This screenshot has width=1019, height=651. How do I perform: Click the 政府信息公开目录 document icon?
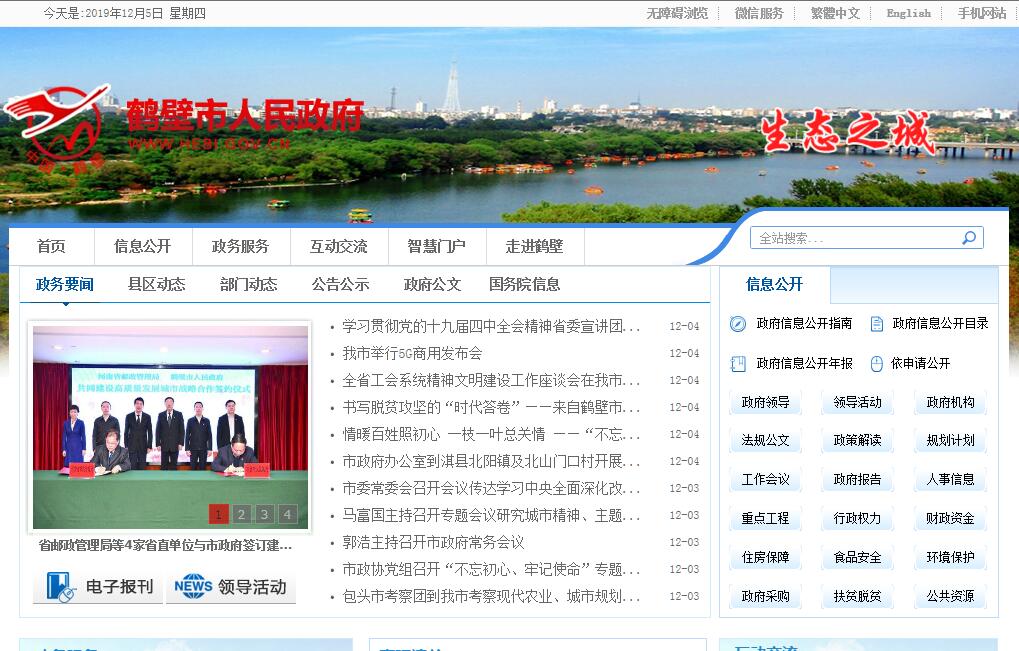[877, 324]
